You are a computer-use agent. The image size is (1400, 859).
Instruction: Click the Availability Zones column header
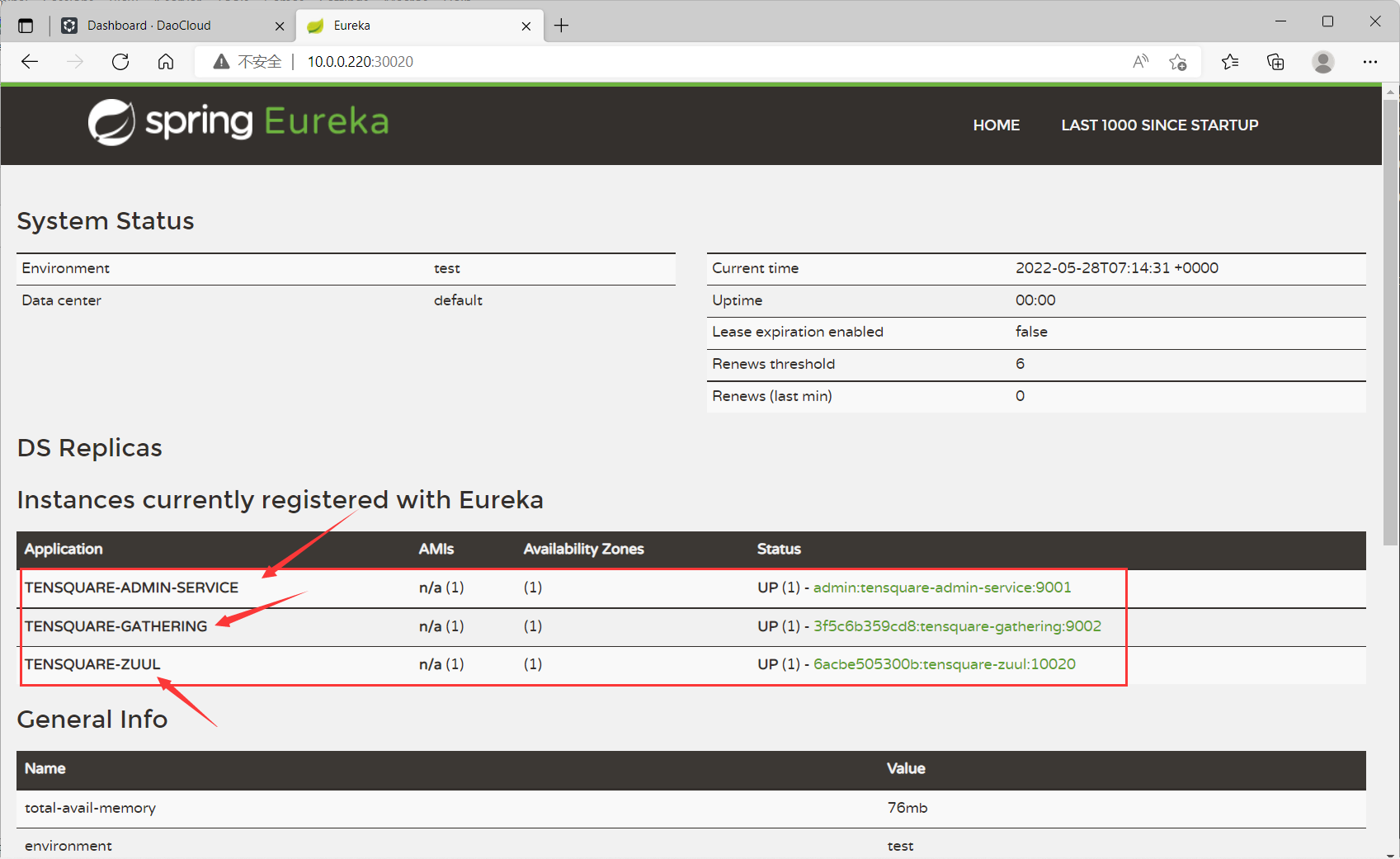click(x=584, y=549)
